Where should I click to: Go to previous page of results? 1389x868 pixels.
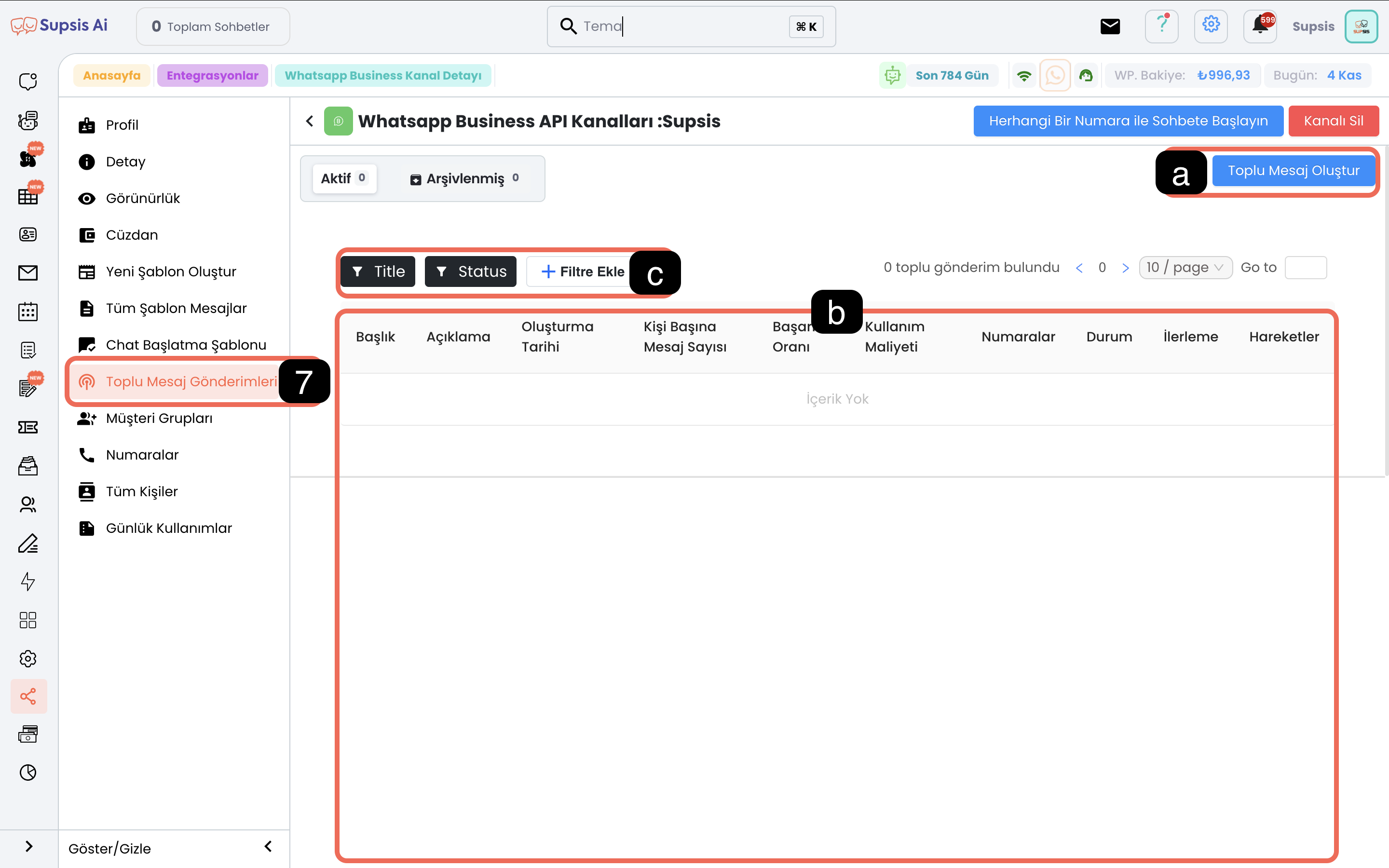pyautogui.click(x=1079, y=268)
